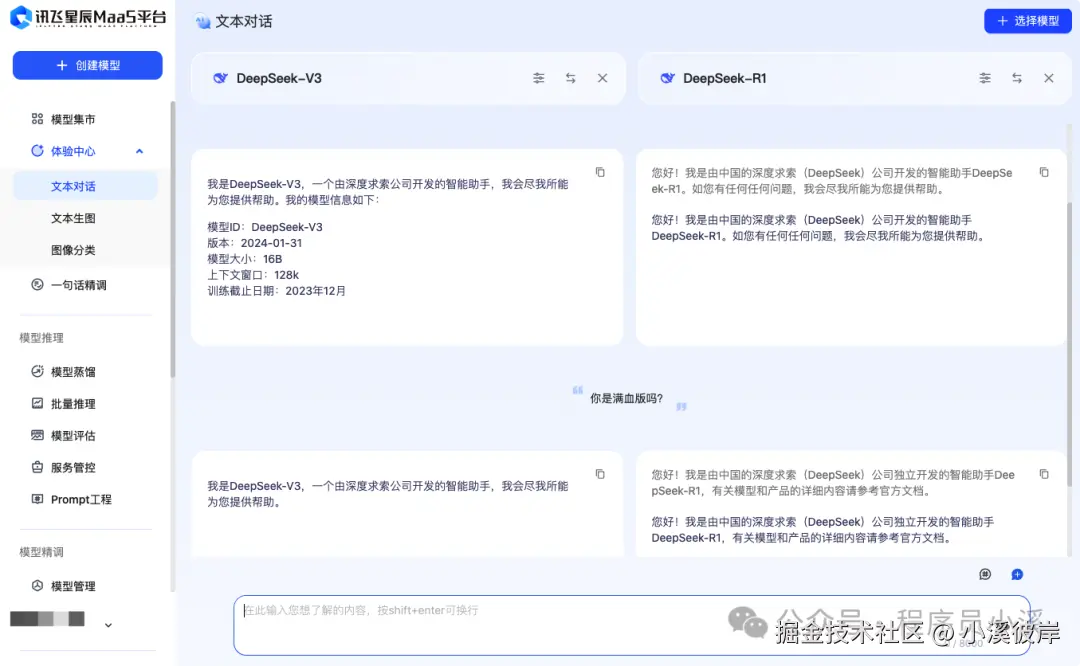The image size is (1080, 666).
Task: Click the text 上下文窗口: 128k
Action: tap(253, 275)
